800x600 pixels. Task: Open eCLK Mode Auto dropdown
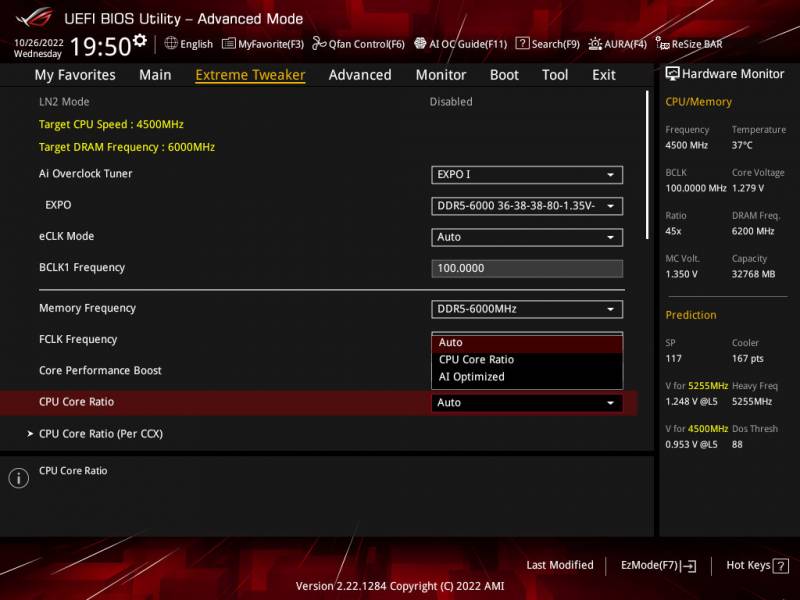point(527,237)
